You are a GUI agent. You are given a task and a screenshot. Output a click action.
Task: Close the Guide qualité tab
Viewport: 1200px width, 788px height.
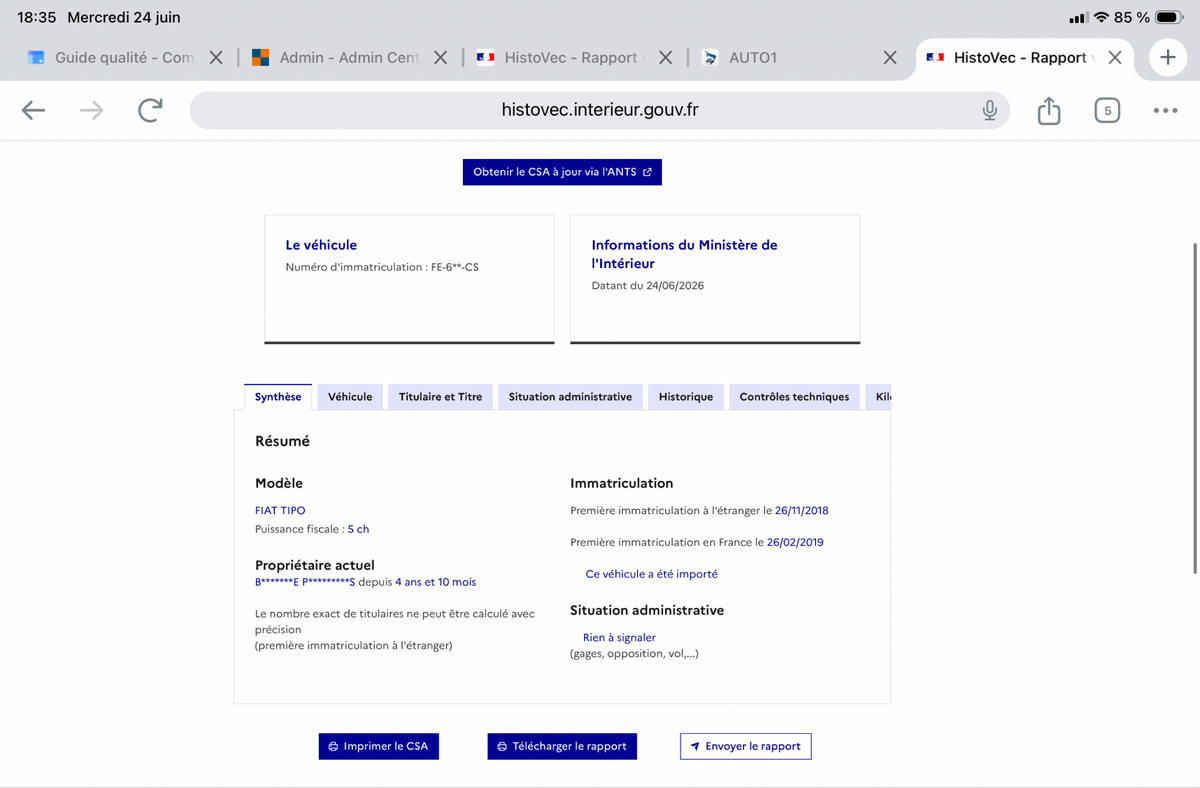[x=215, y=58]
